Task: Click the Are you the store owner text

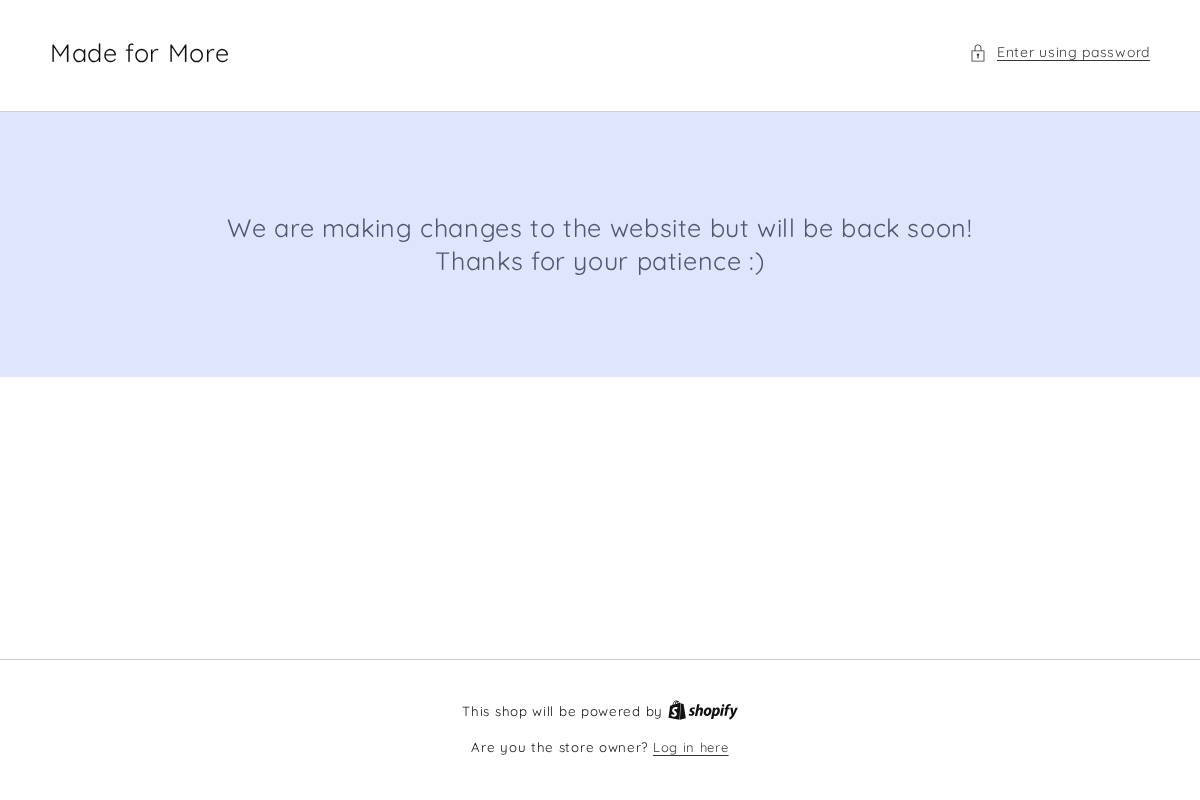Action: (560, 747)
